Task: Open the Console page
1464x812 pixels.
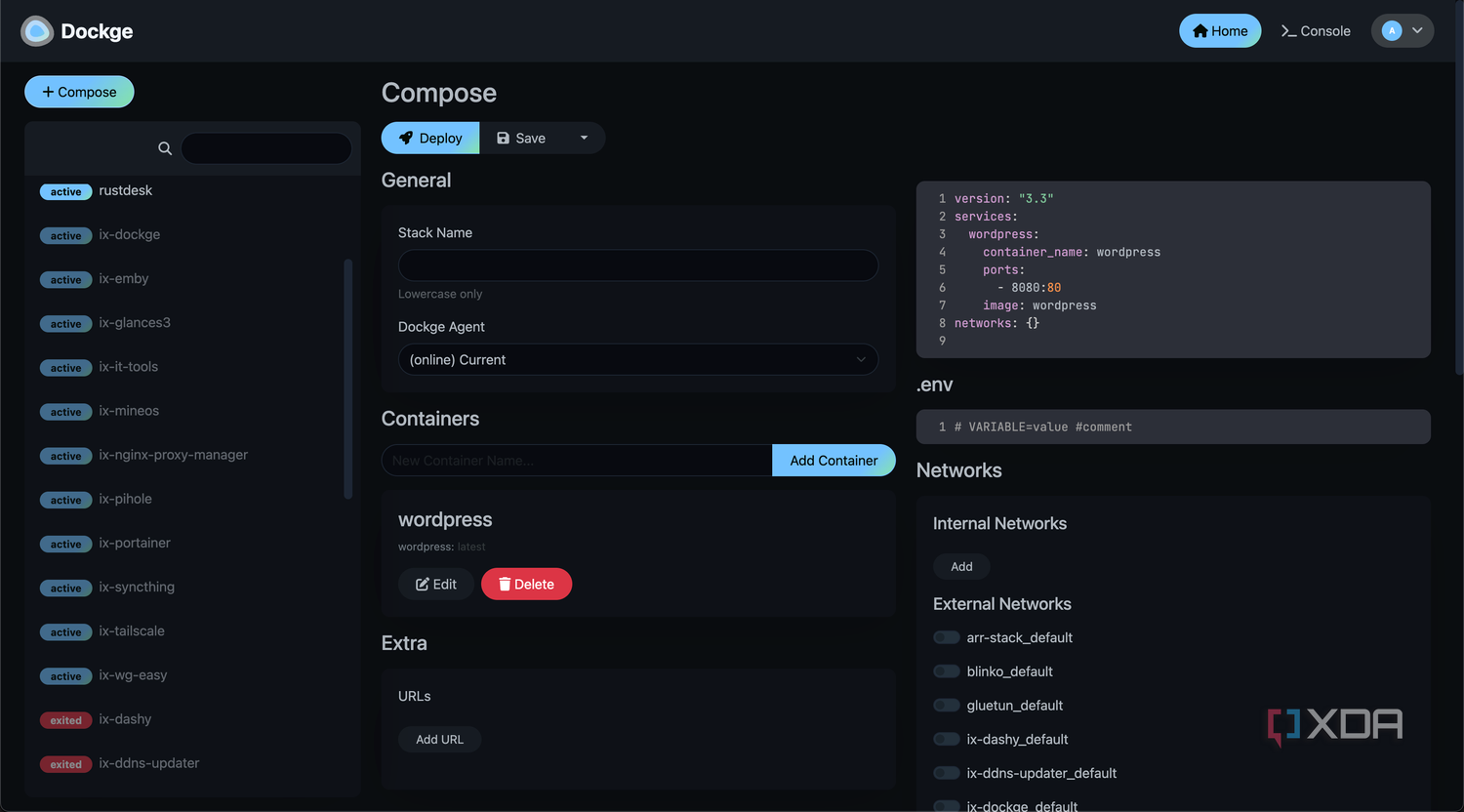Action: pyautogui.click(x=1316, y=31)
